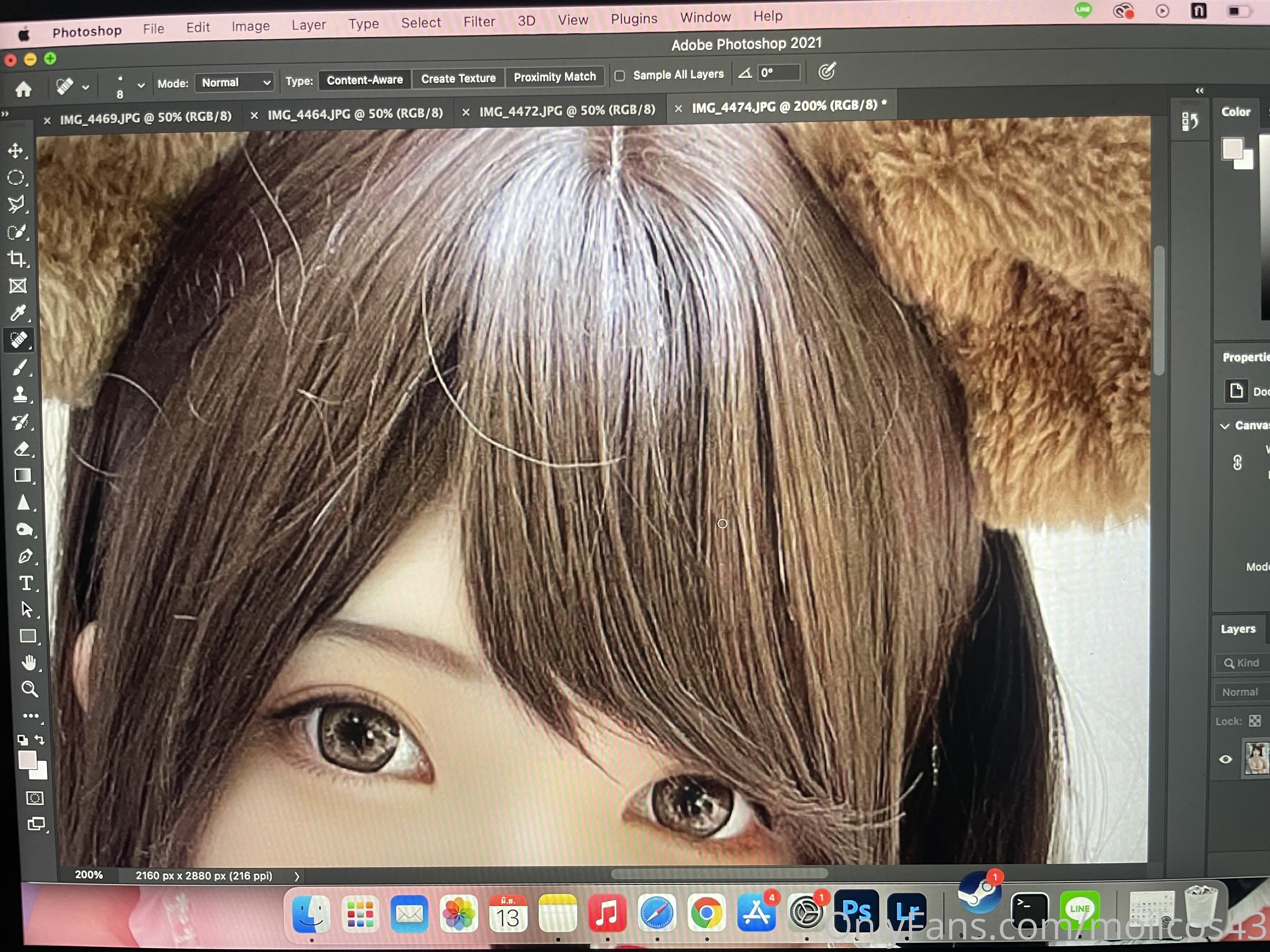Switch to IMG_4464.JPG document tab

[355, 114]
